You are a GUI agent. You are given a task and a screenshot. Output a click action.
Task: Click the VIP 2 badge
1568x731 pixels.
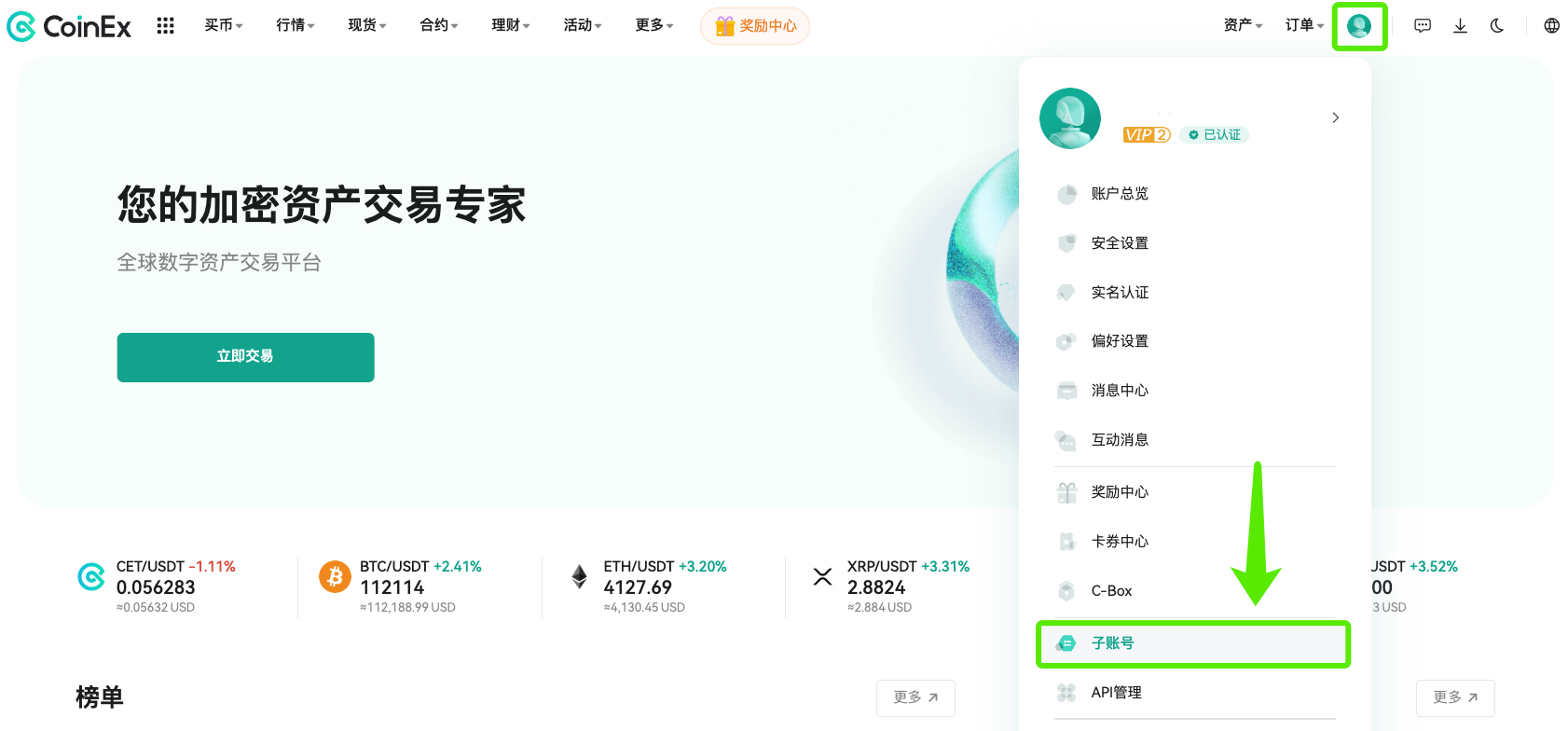(1147, 134)
